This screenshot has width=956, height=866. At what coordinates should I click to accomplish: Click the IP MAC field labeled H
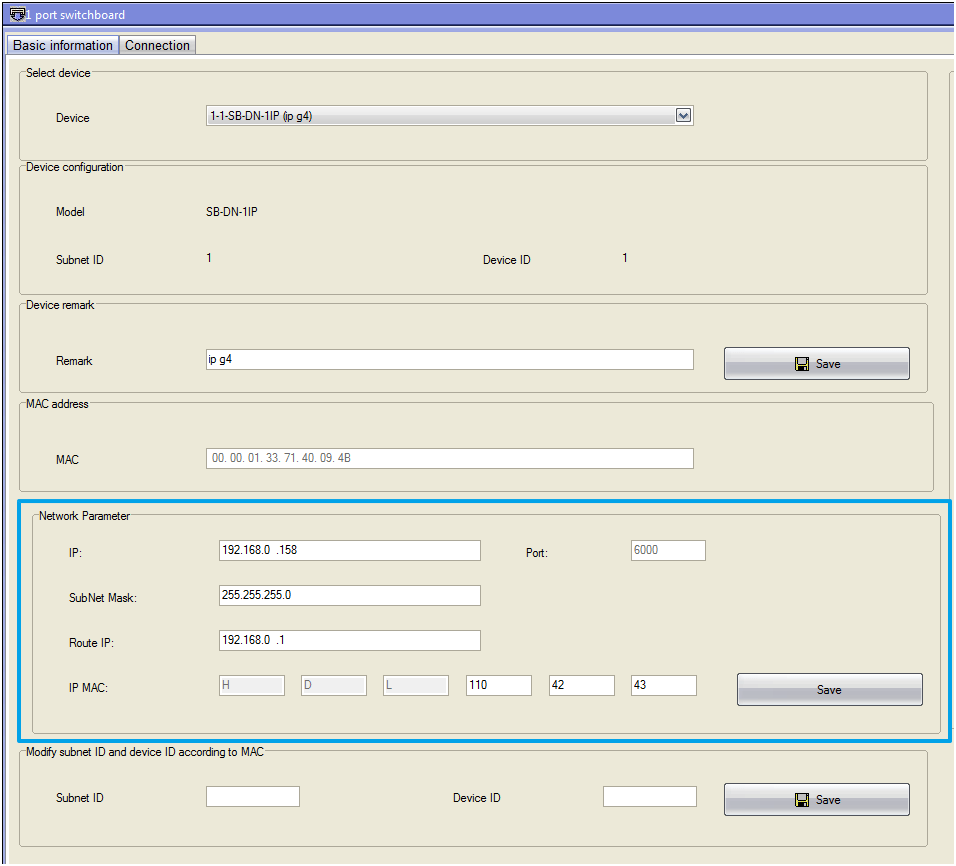click(252, 685)
